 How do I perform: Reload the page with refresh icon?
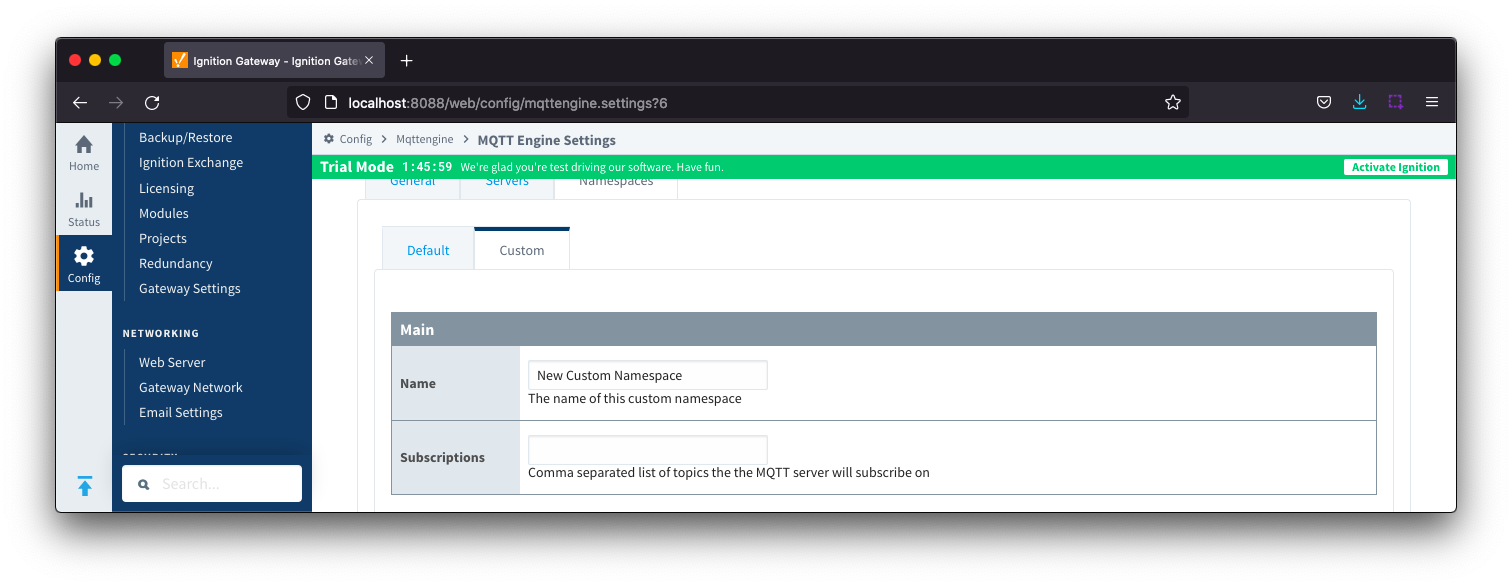(x=152, y=102)
